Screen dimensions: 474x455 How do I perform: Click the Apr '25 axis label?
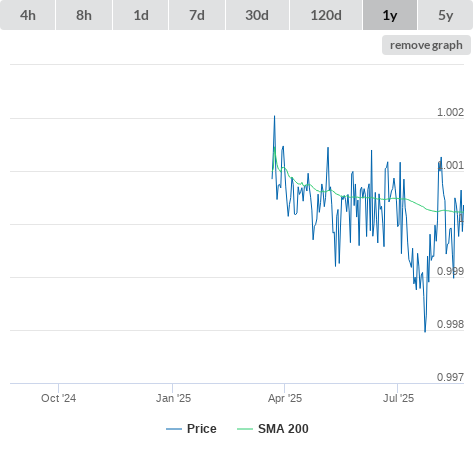[x=285, y=398]
